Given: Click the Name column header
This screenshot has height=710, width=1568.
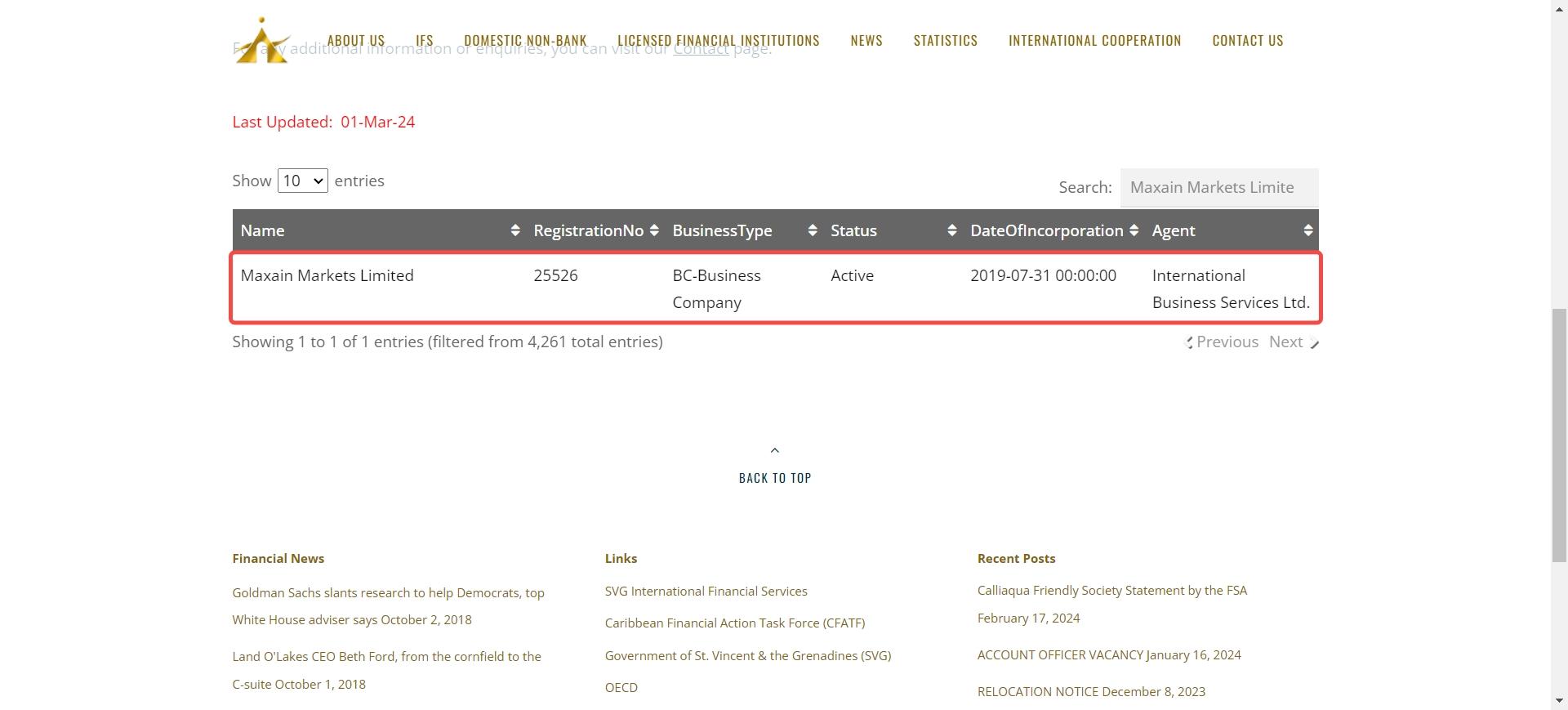Looking at the screenshot, I should point(262,230).
